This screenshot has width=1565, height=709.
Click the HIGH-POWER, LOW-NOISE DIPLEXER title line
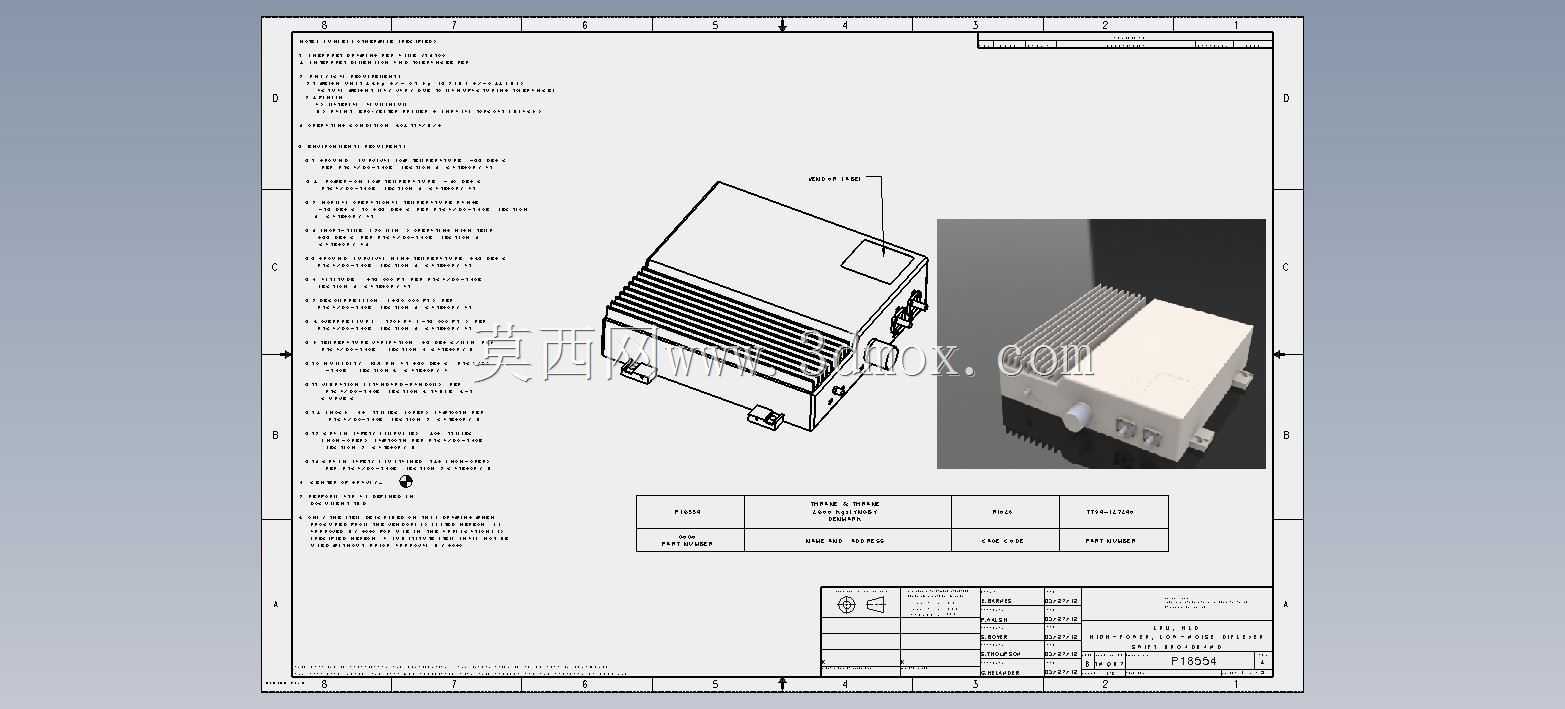(x=1177, y=636)
